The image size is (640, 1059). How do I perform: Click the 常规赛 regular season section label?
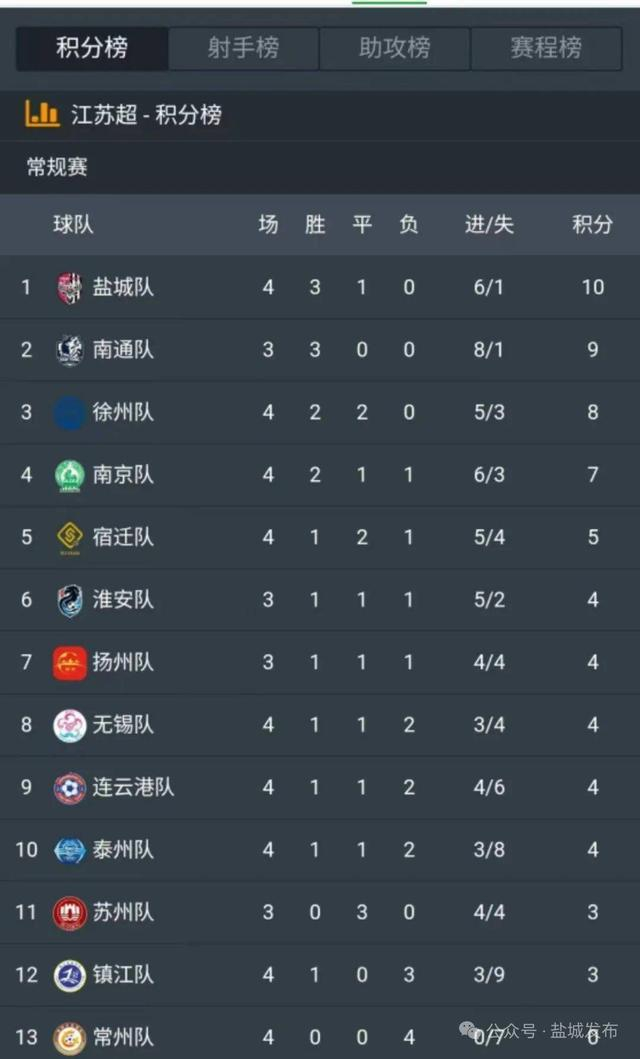[57, 167]
